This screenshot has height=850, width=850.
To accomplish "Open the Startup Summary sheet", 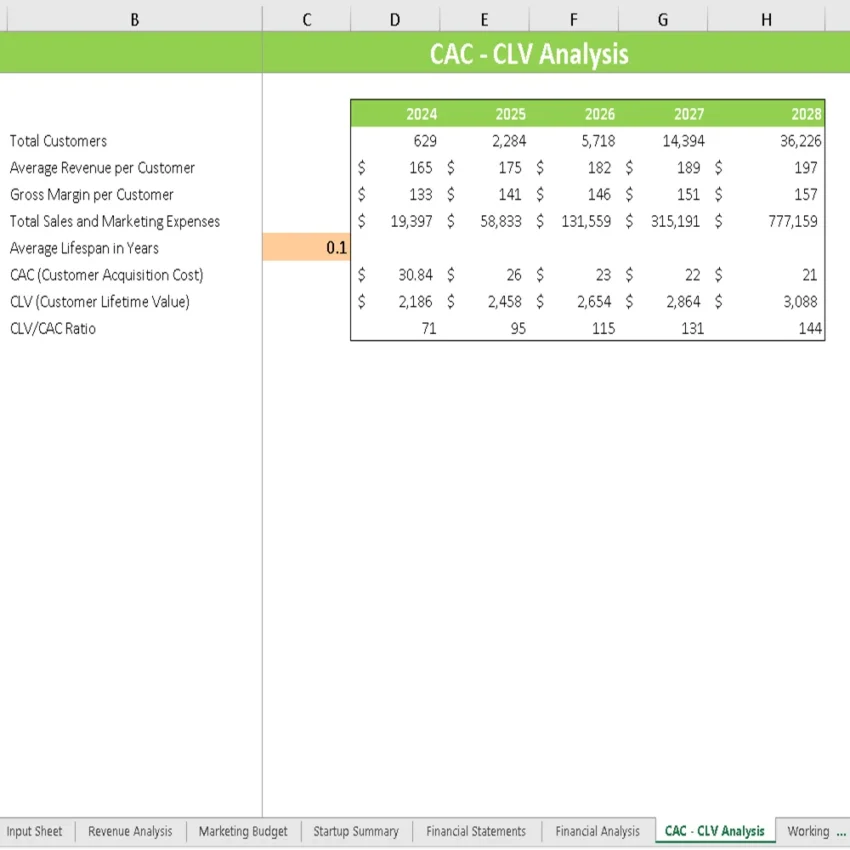I will point(356,831).
